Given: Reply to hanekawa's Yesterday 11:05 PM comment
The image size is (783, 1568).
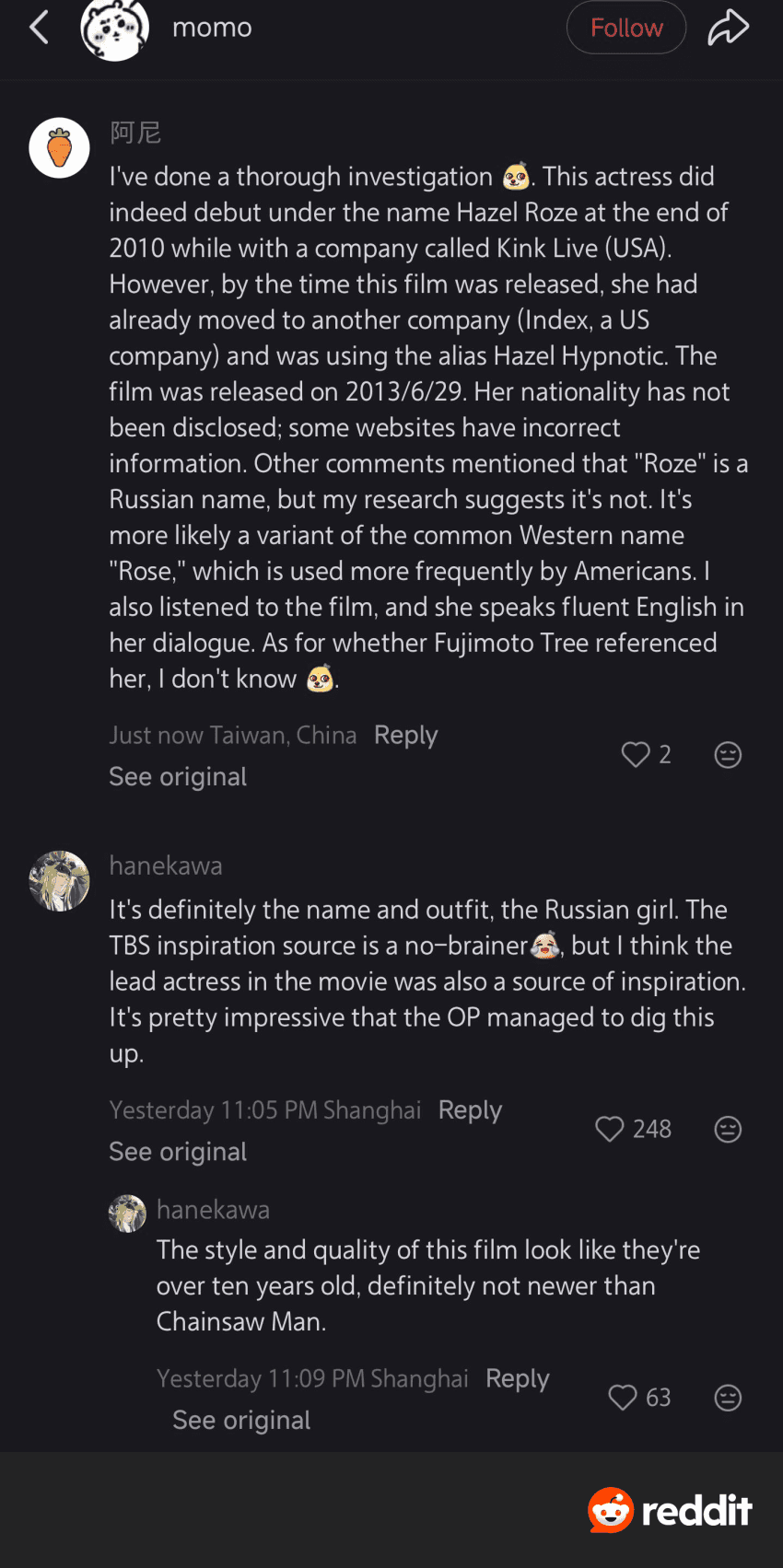Looking at the screenshot, I should coord(470,1109).
